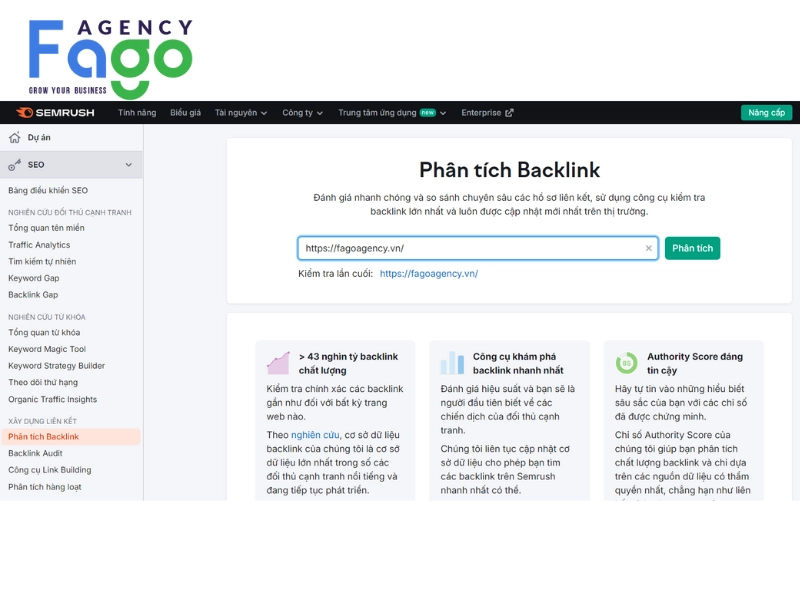Click 'Công cụ khám phá backlink nhanh nhất' title

(518, 363)
